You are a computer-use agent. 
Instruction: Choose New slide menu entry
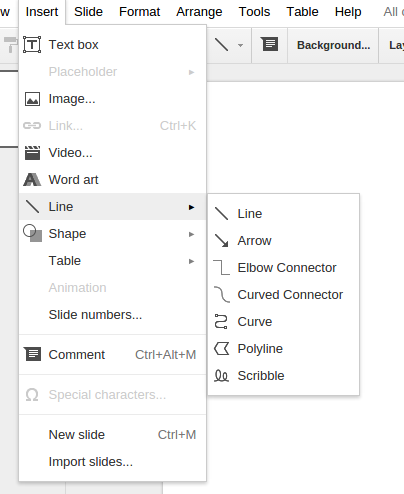tap(112, 435)
